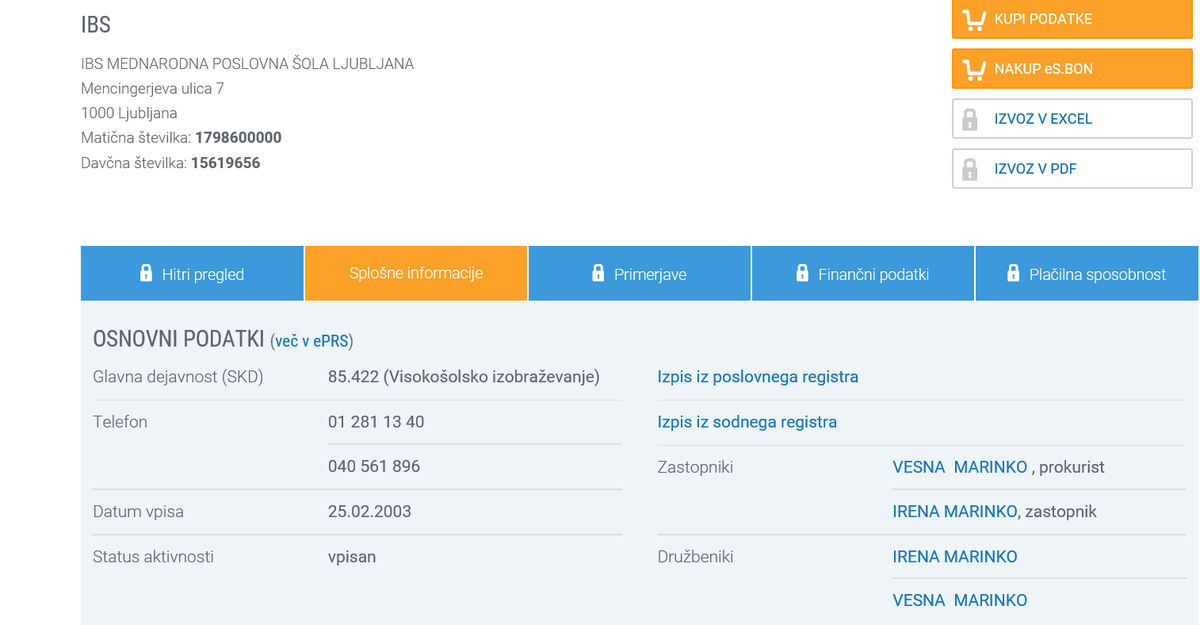Screen dimensions: 1200x625
Task: Click '85.422 (Visokošolsko izobraževanje)' value
Action: coord(464,377)
